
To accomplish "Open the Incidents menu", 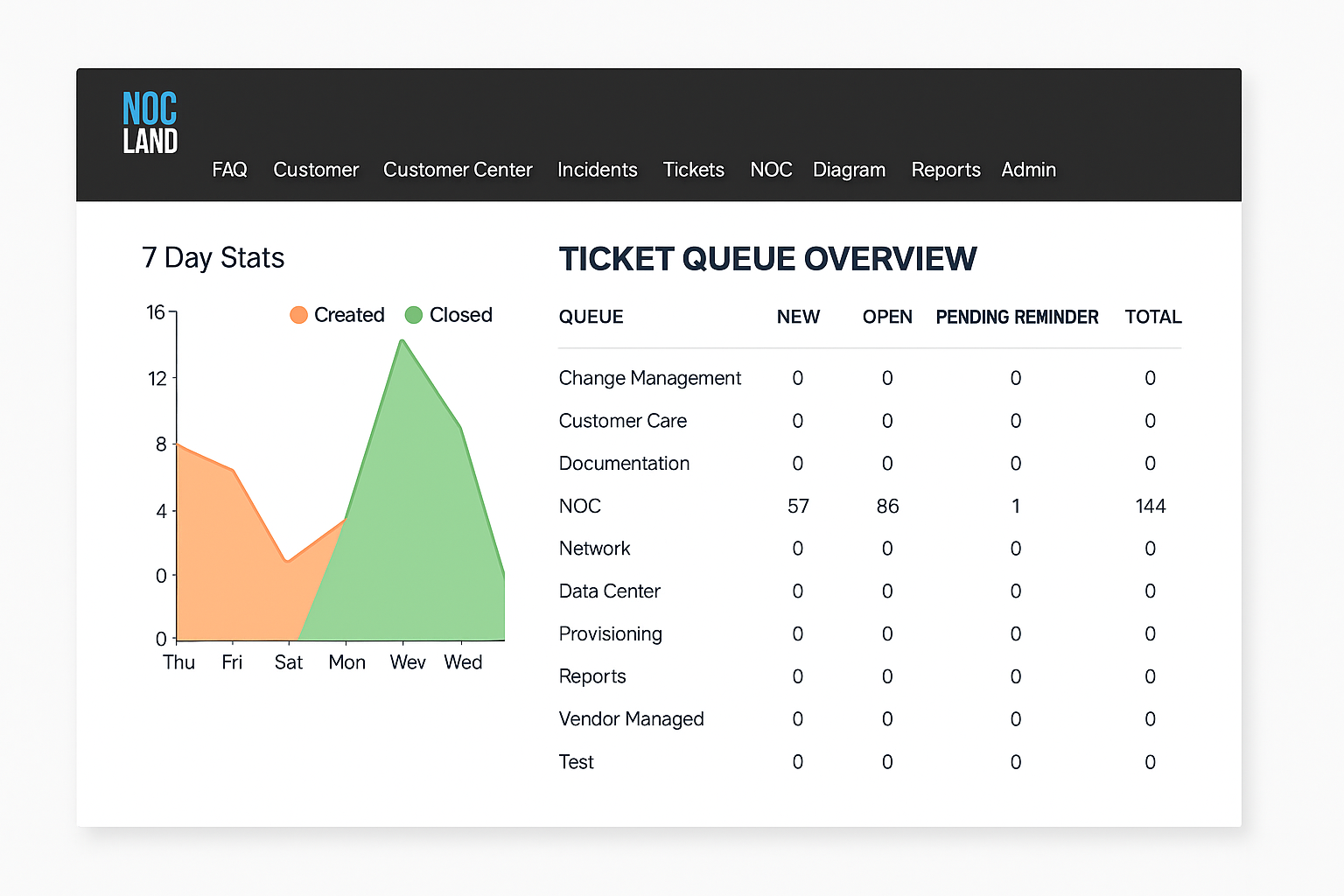I will coord(598,170).
